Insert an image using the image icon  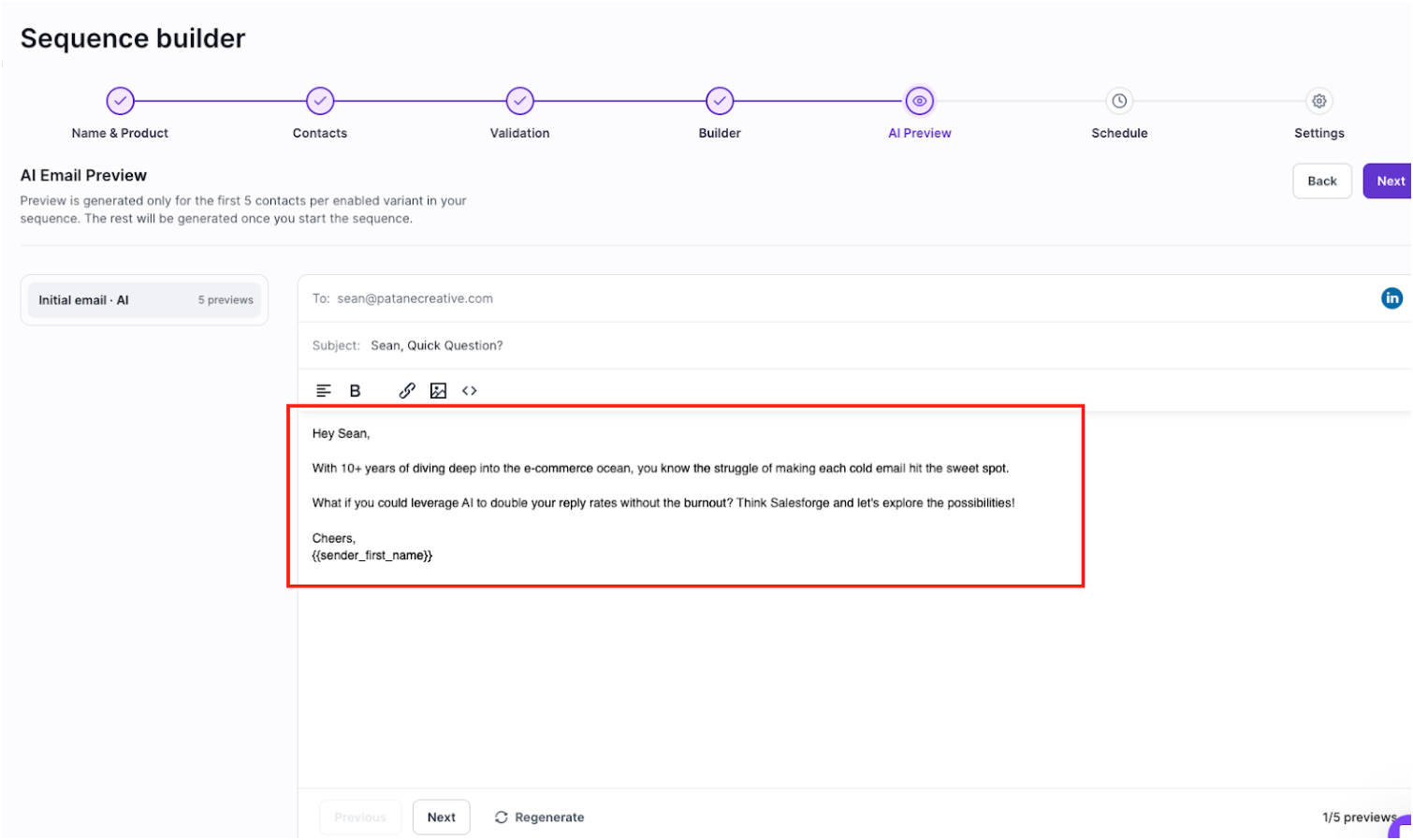[x=438, y=391]
